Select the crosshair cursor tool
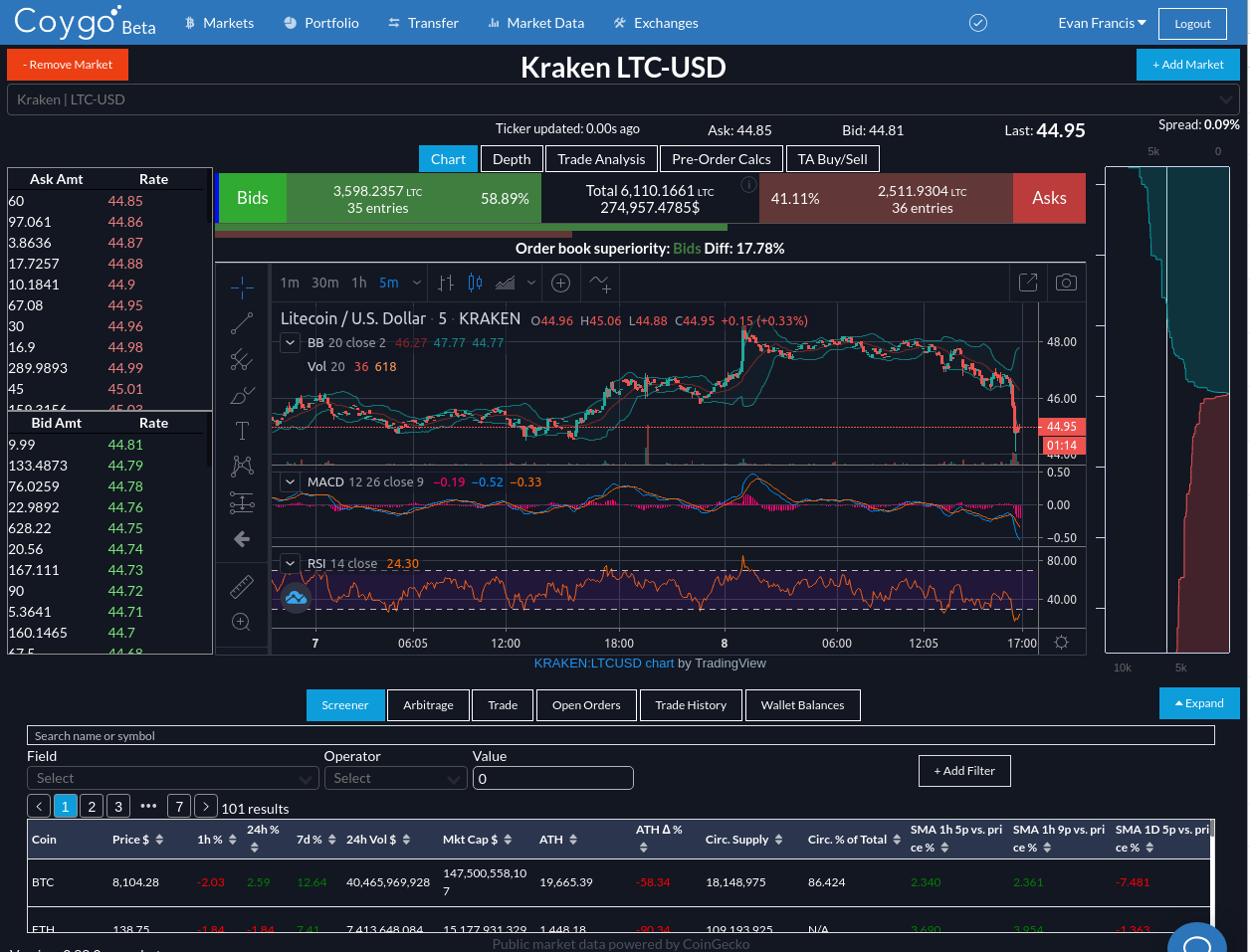The image size is (1250, 952). pos(242,287)
